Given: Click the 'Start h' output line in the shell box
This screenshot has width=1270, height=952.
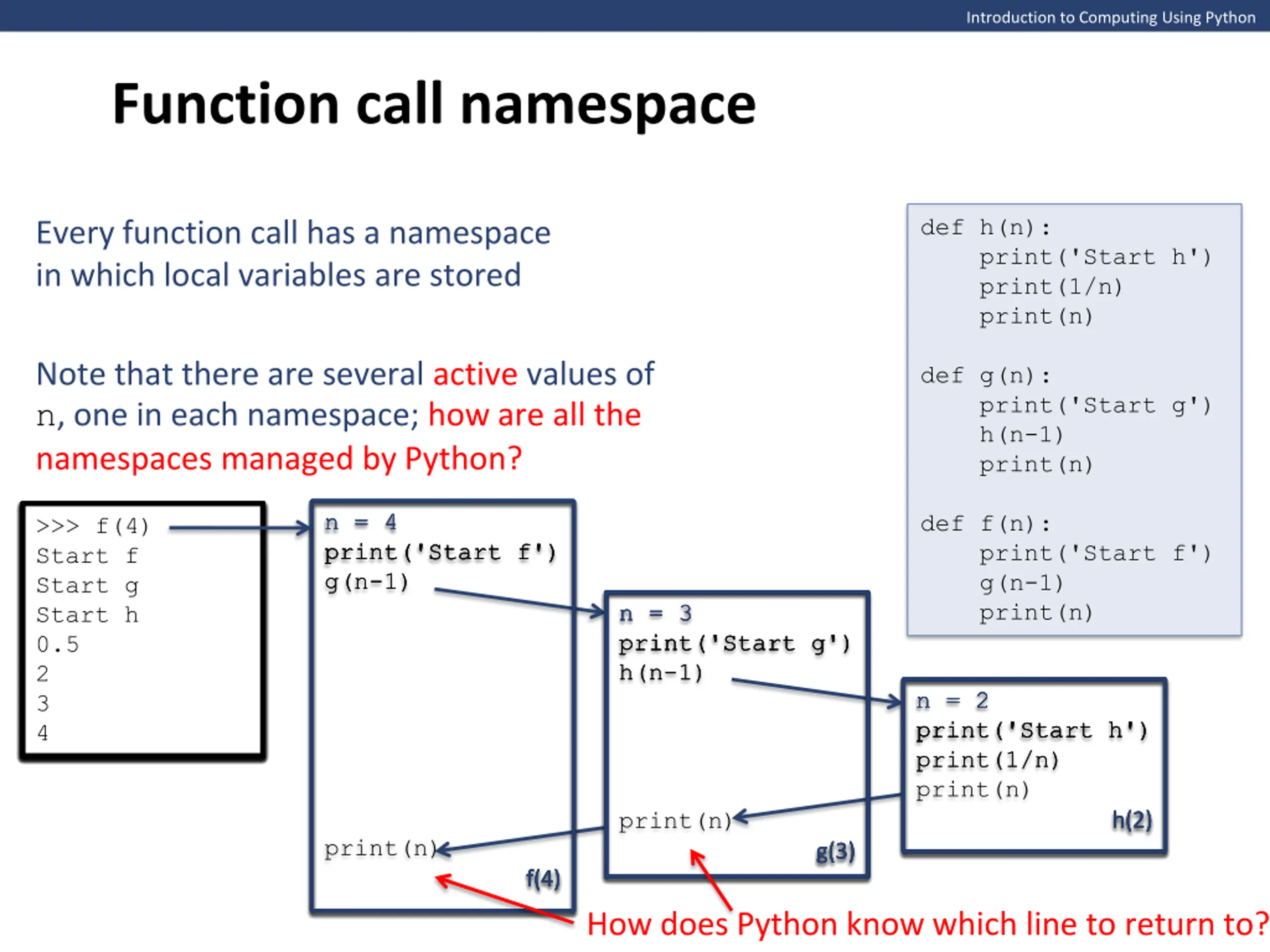Looking at the screenshot, I should (x=87, y=616).
